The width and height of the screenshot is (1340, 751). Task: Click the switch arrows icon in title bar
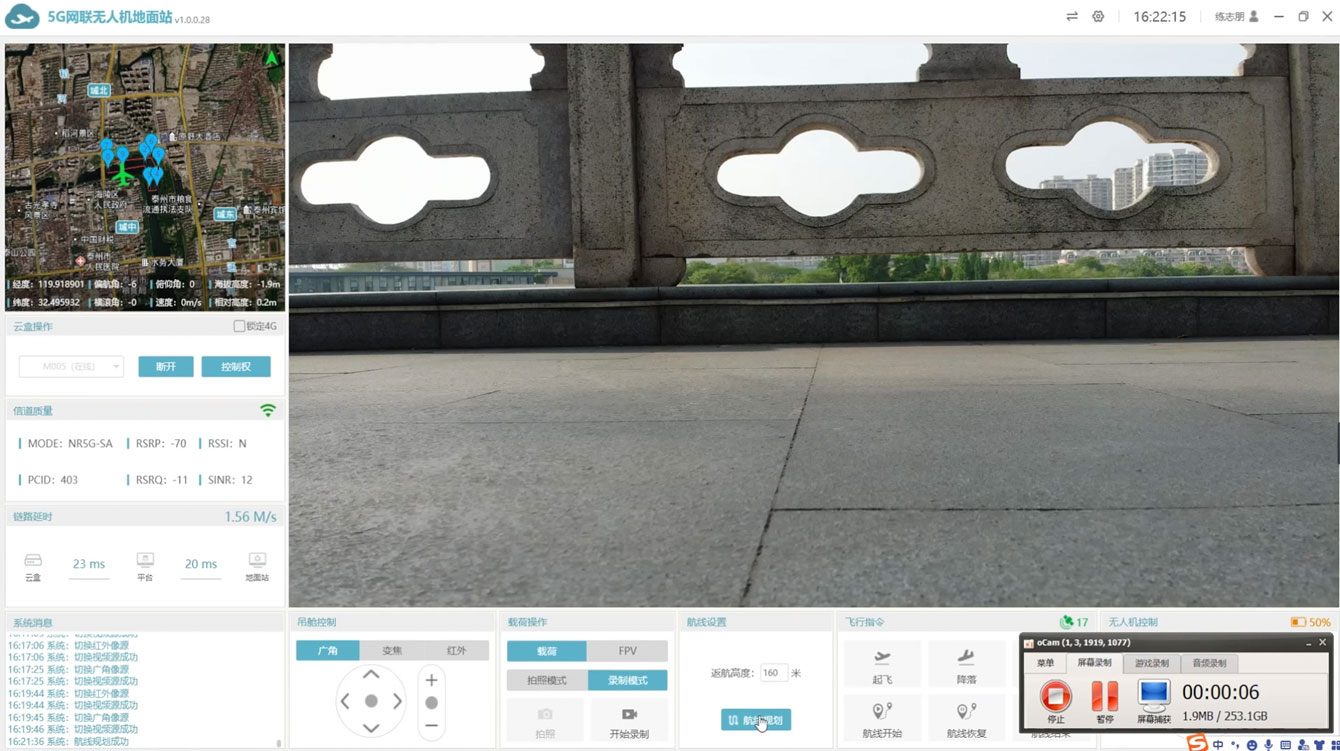[x=1072, y=17]
